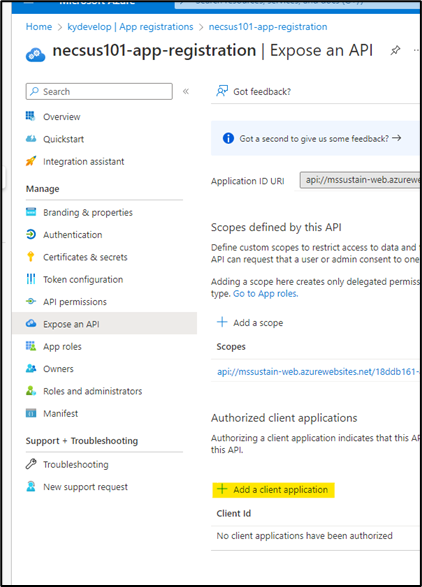
Task: Click the Application ID URI field
Action: (x=359, y=180)
